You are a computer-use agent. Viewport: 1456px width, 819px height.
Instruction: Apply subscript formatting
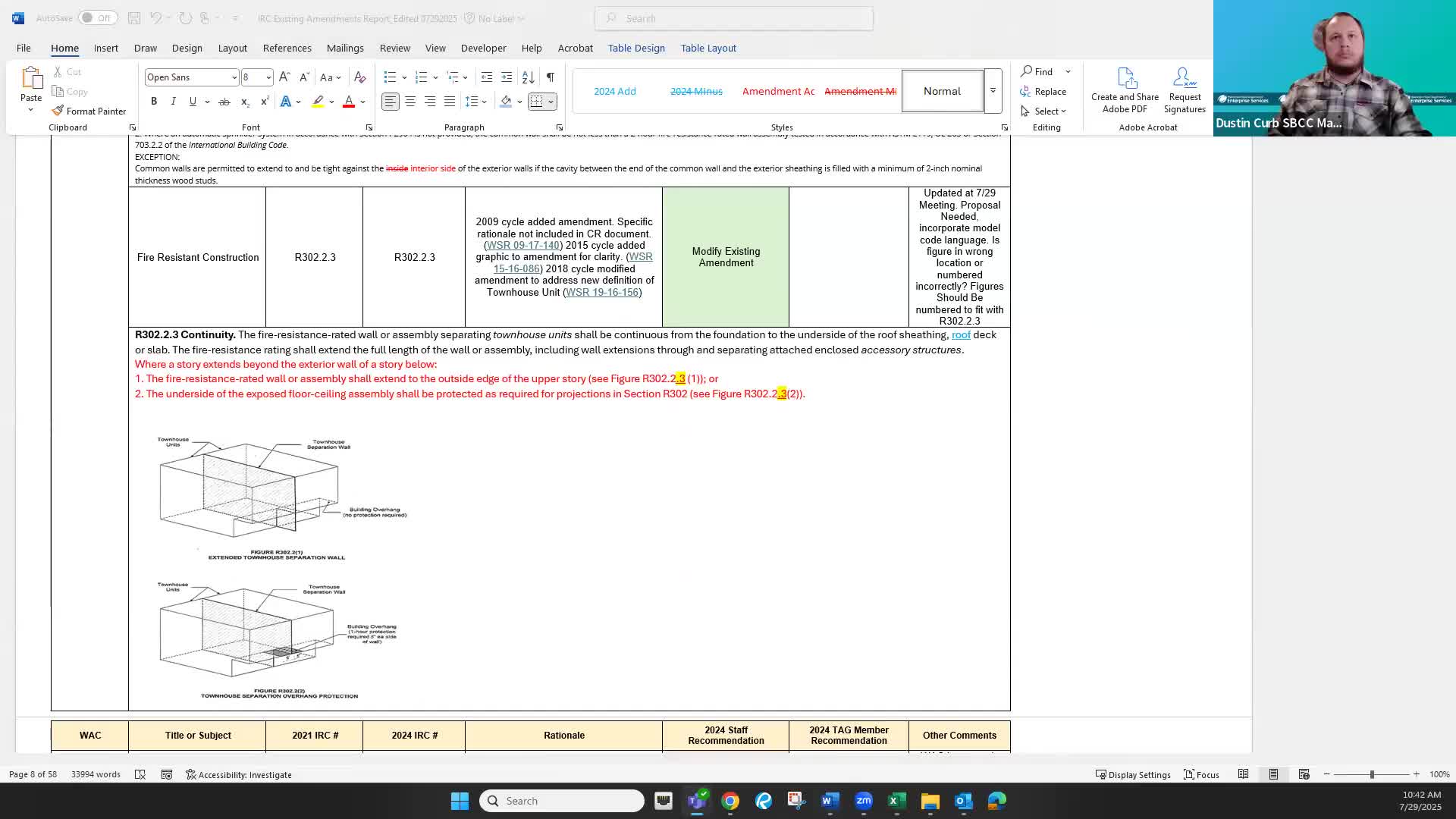point(244,102)
